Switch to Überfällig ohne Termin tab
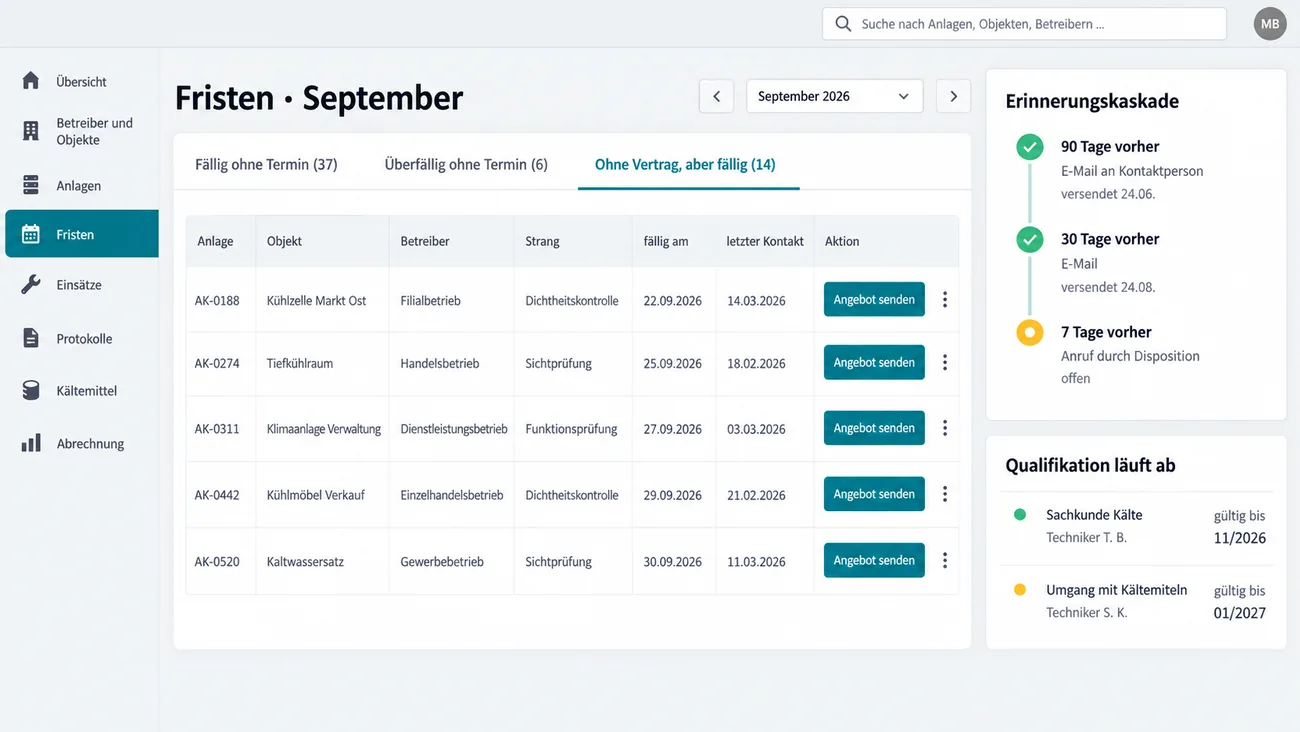 [x=466, y=164]
